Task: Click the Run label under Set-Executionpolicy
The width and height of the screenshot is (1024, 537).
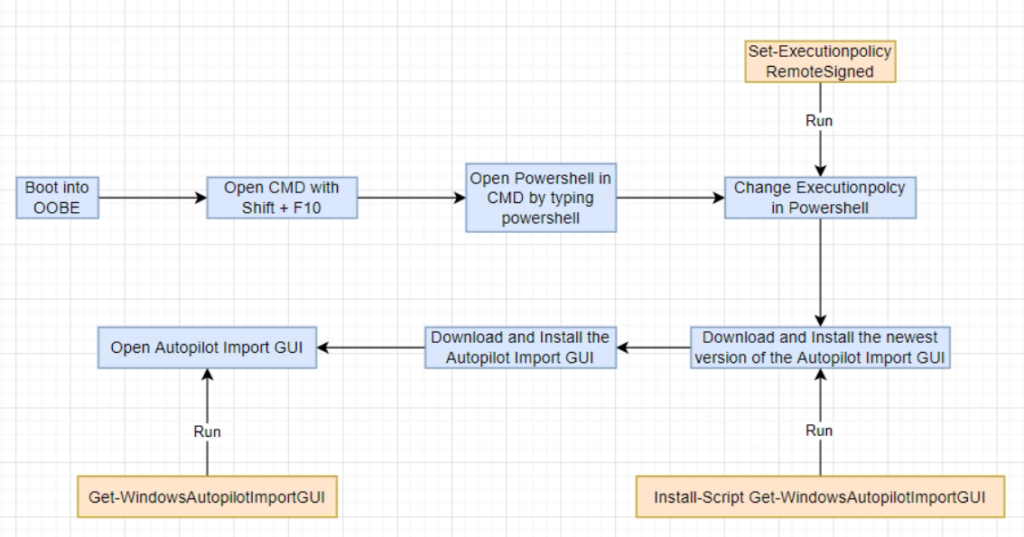Action: tap(819, 121)
